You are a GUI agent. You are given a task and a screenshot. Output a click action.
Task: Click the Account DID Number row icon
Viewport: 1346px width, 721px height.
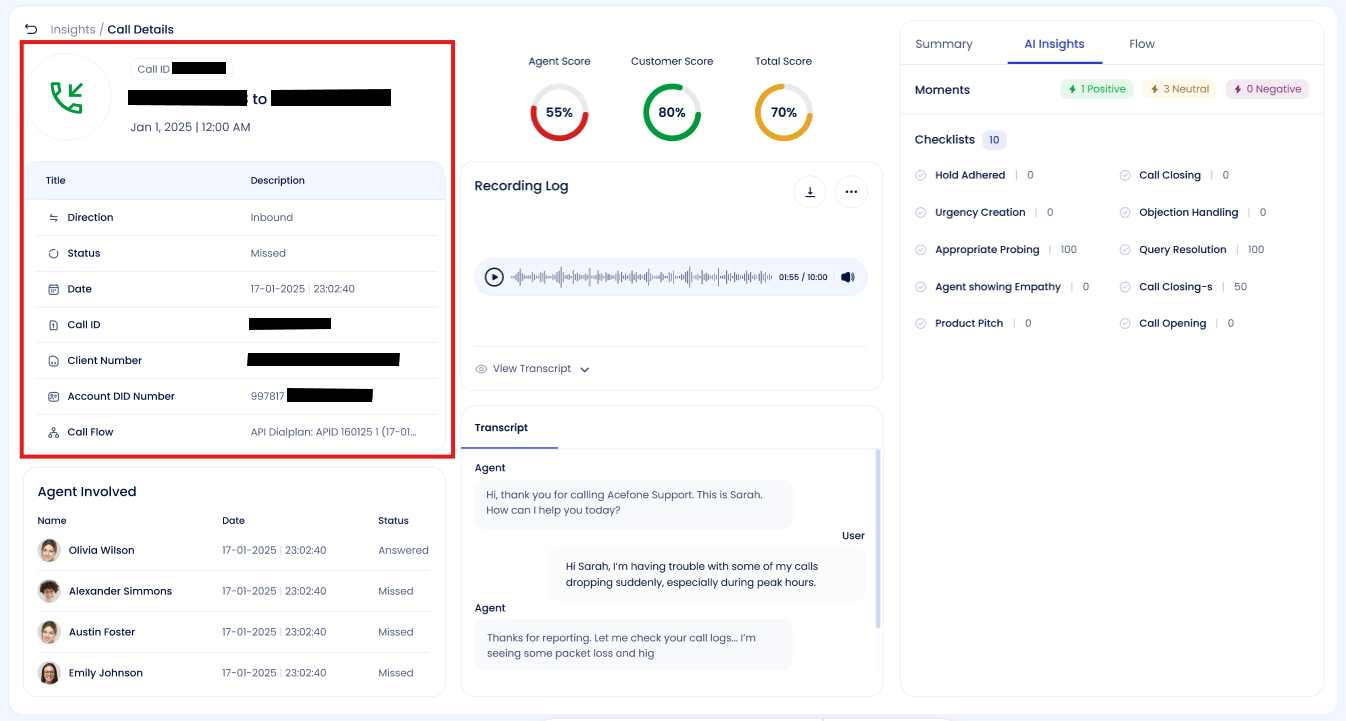54,397
